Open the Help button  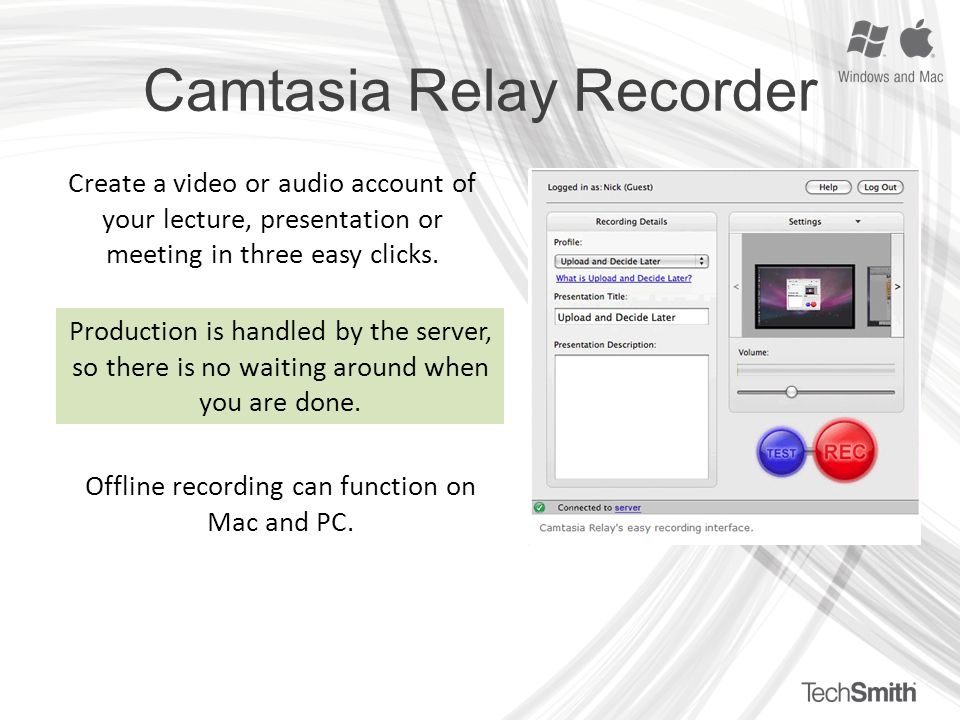pos(828,187)
